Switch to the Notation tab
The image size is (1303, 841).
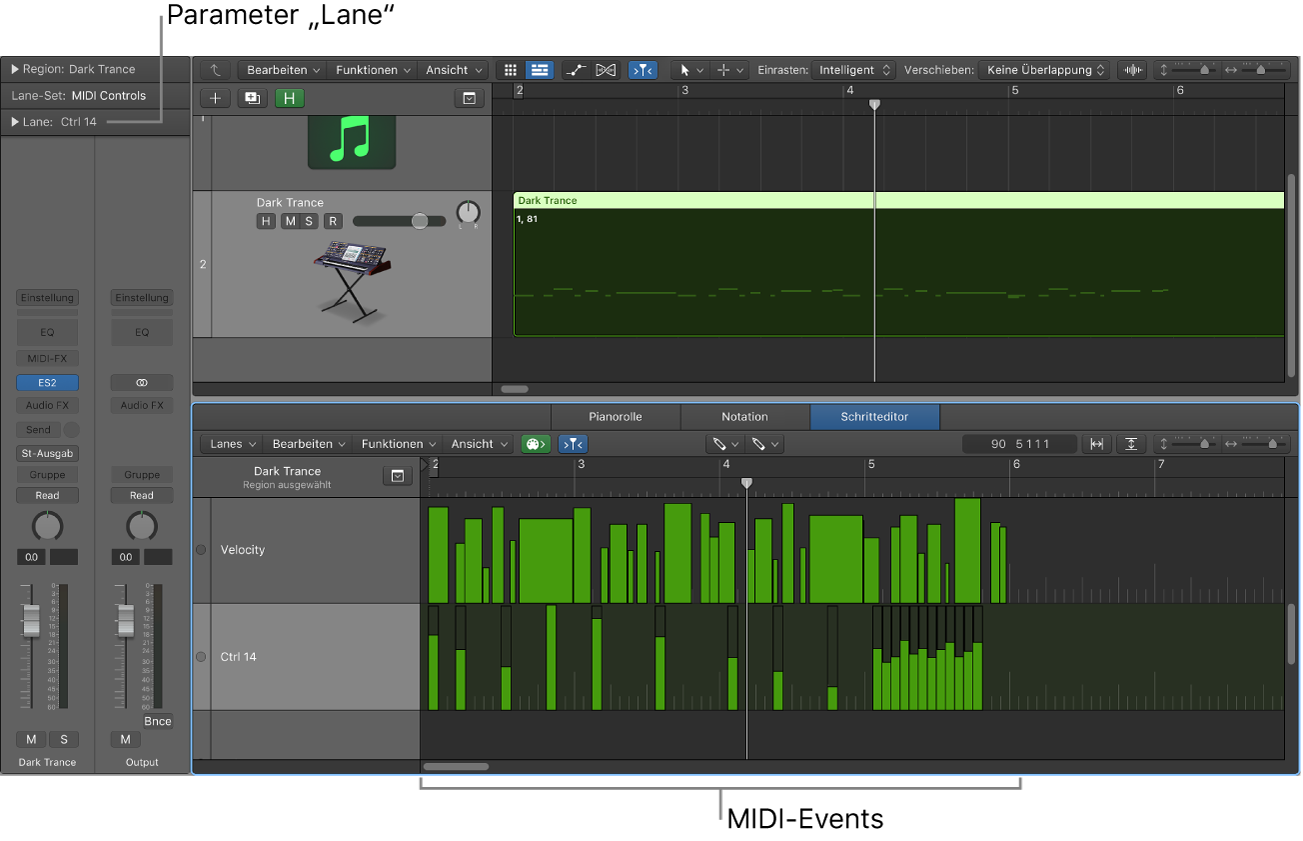pyautogui.click(x=745, y=417)
